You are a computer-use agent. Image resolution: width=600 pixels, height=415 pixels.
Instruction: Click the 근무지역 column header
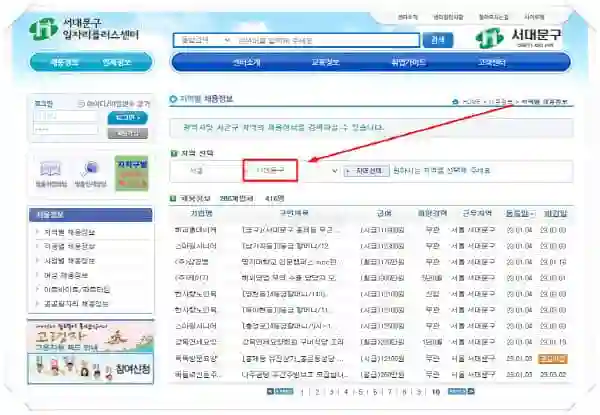click(x=477, y=213)
